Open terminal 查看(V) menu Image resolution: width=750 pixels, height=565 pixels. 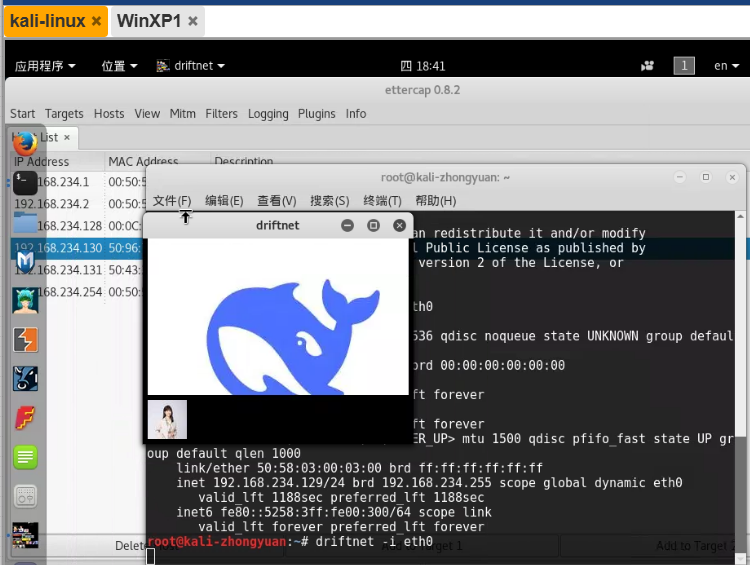coord(276,201)
